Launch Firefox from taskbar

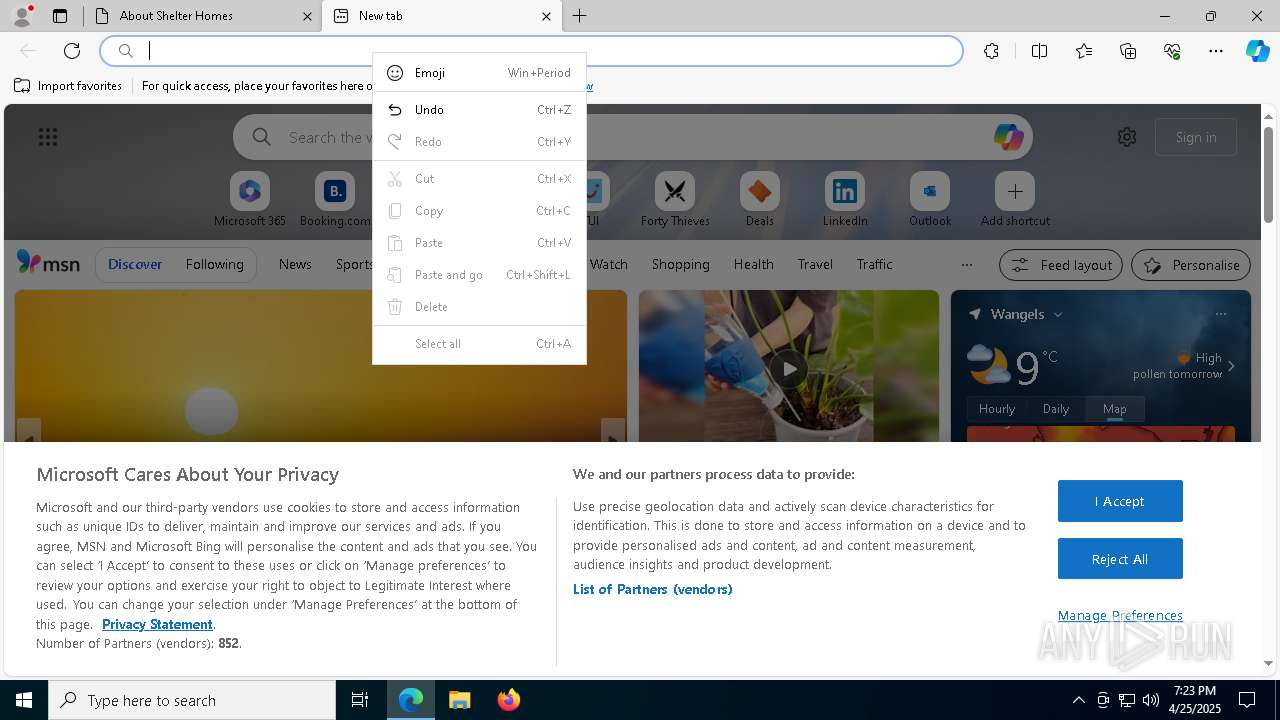coord(509,700)
